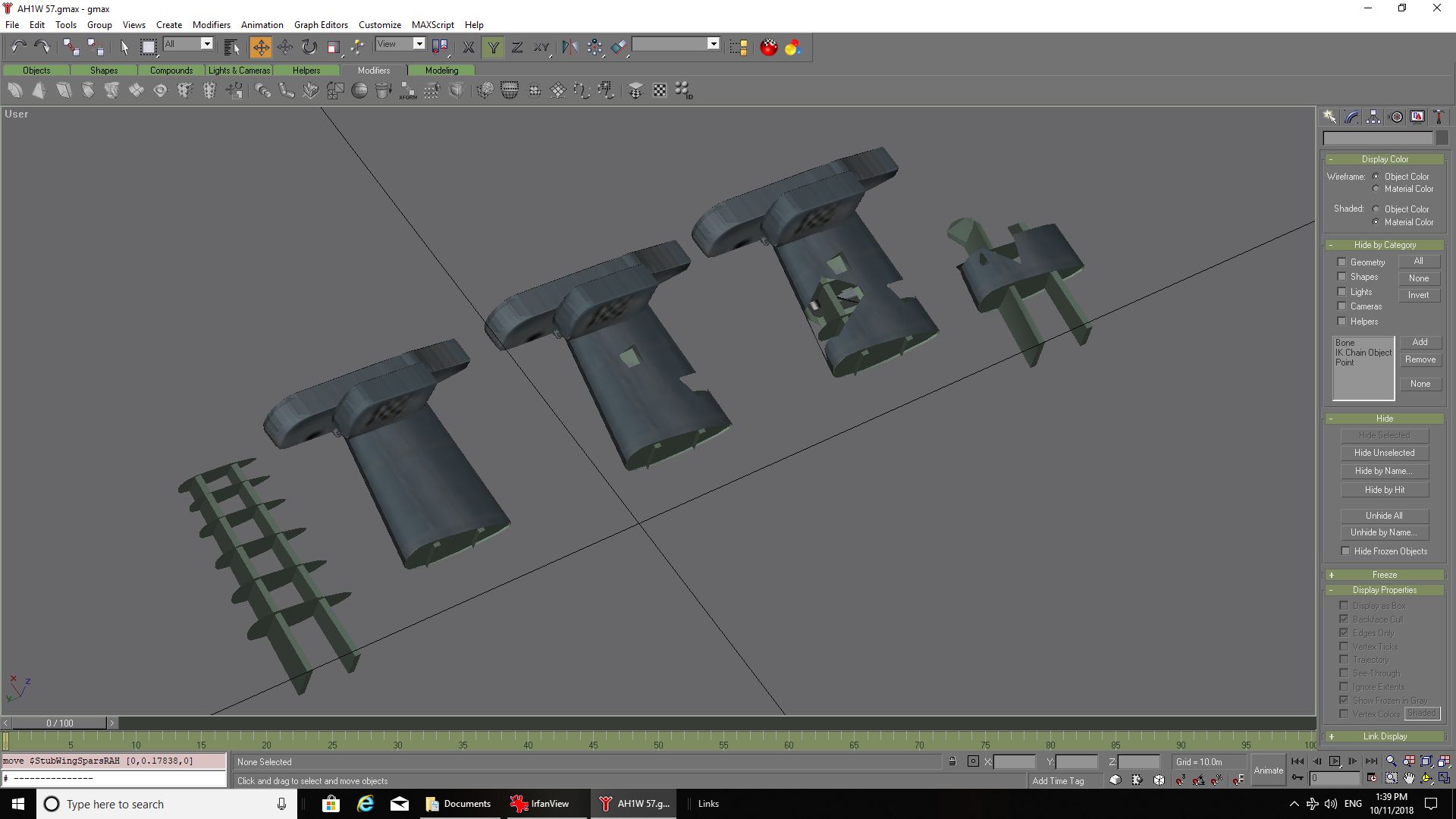Viewport: 1456px width, 819px height.
Task: Click the Pan hand viewport icon
Action: click(1409, 778)
